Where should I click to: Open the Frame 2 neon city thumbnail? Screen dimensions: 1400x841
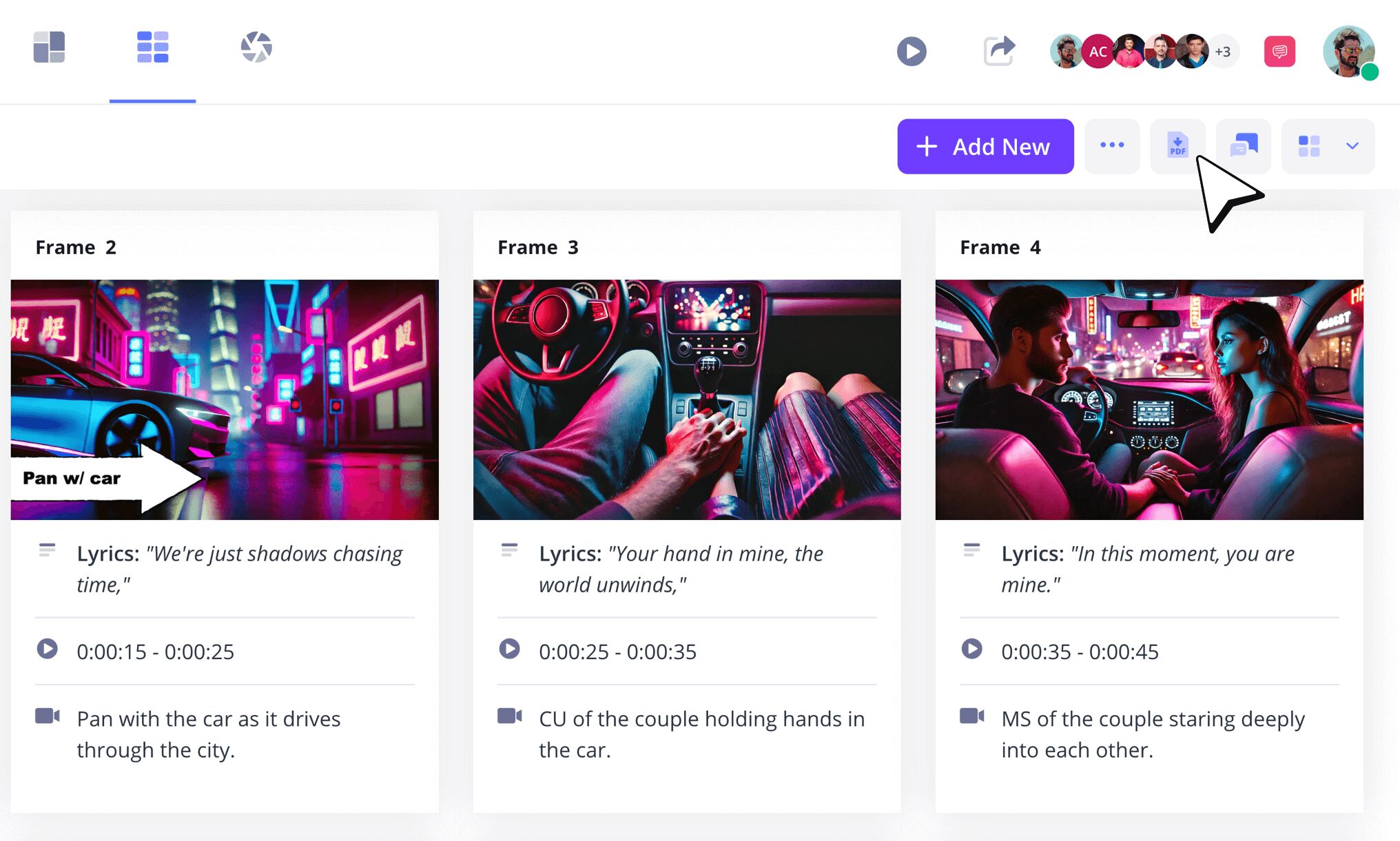(225, 399)
